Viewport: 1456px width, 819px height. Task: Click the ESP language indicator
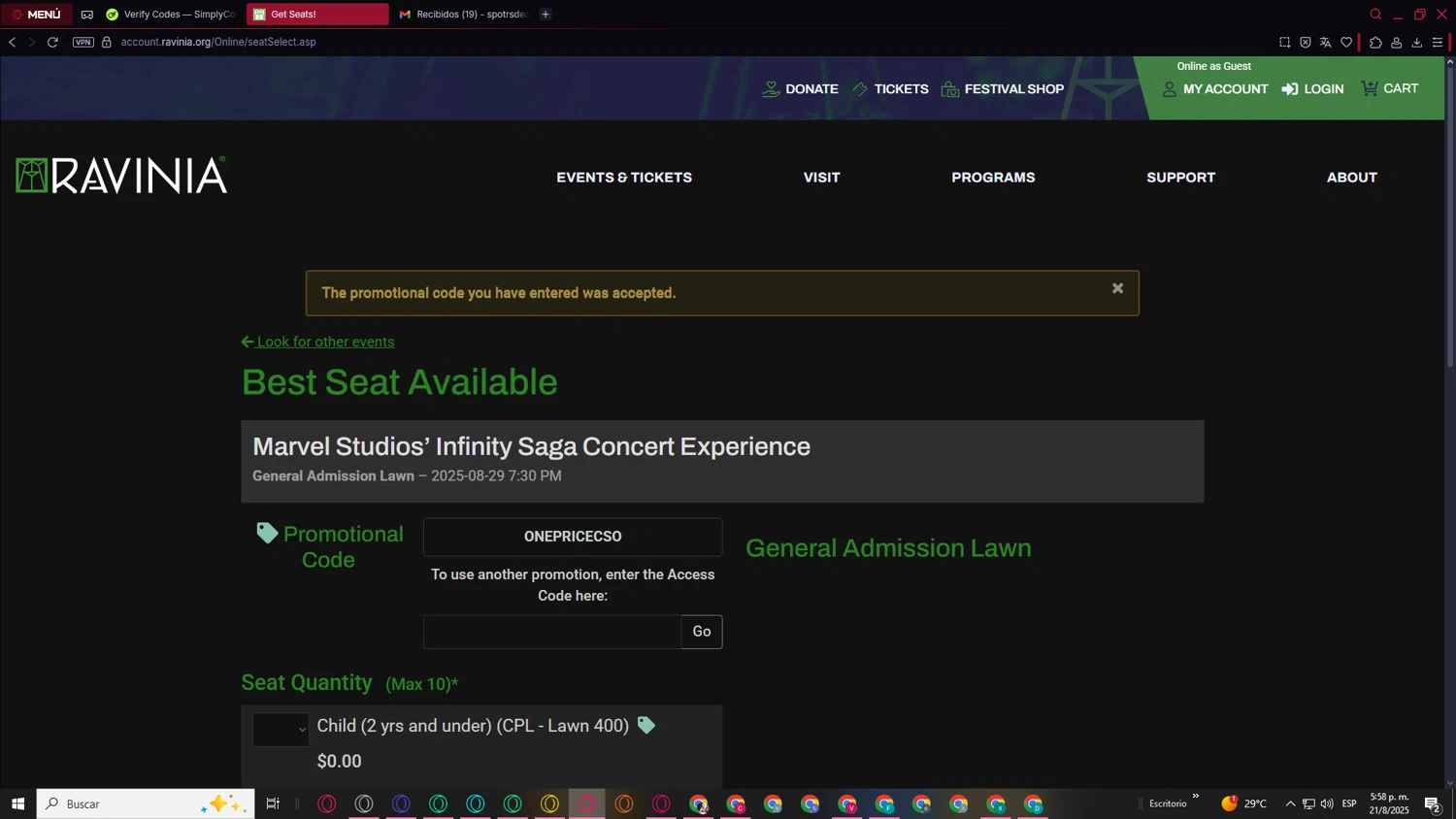1349,803
